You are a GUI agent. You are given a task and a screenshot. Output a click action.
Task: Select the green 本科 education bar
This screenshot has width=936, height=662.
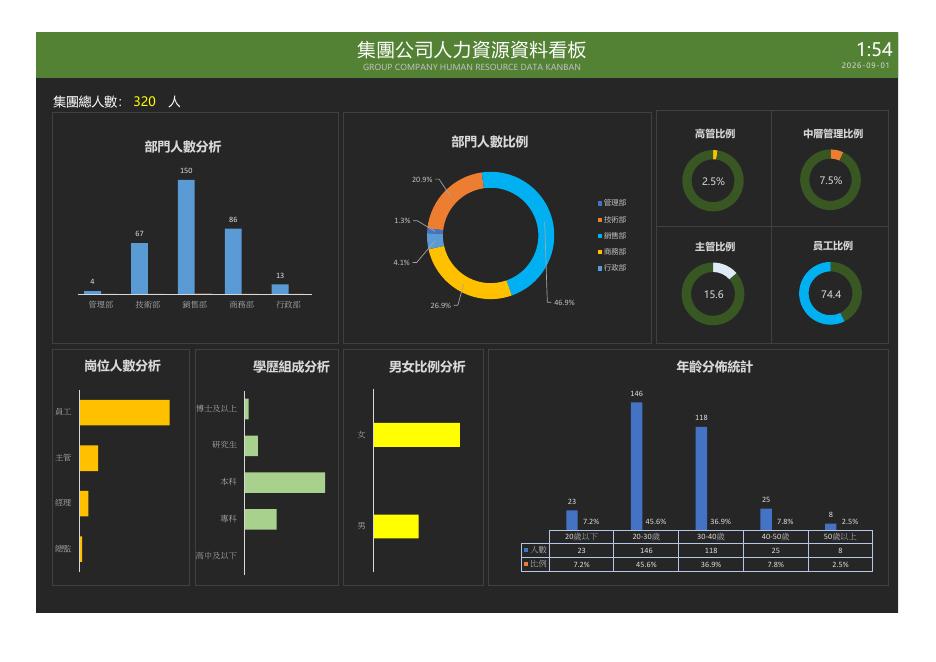click(x=285, y=482)
